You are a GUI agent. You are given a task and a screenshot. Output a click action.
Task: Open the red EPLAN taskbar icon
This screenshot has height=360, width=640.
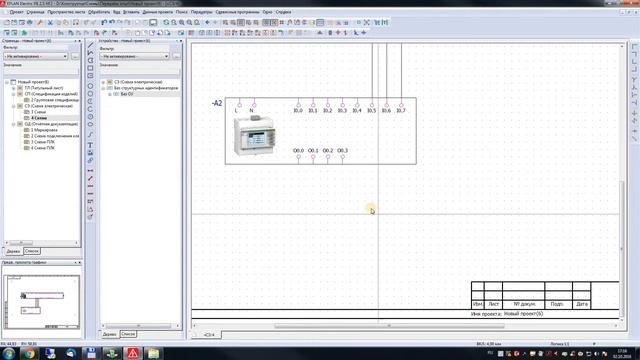pyautogui.click(x=133, y=353)
